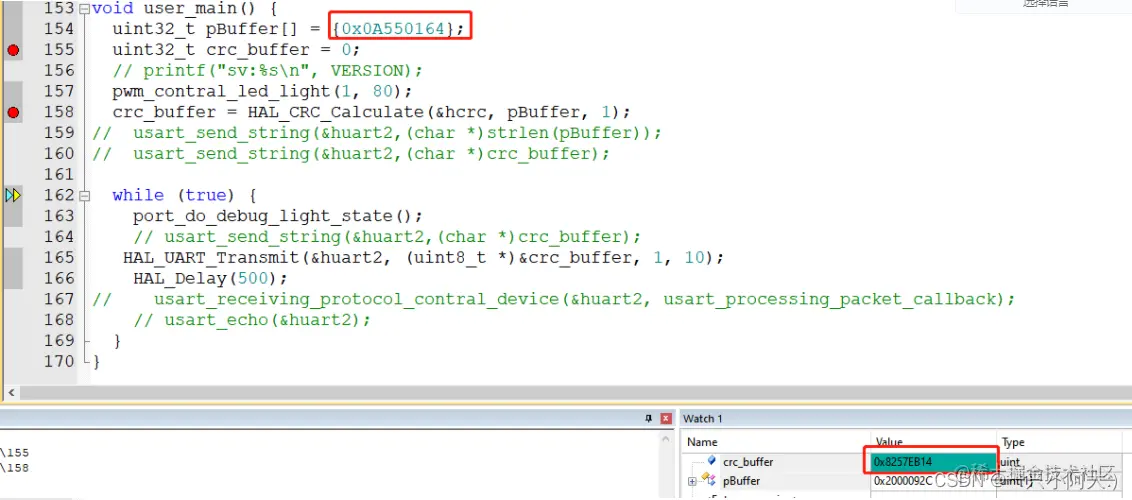The width and height of the screenshot is (1132, 500).
Task: Select the crc_buffer name in Watch 1
Action: (x=748, y=462)
